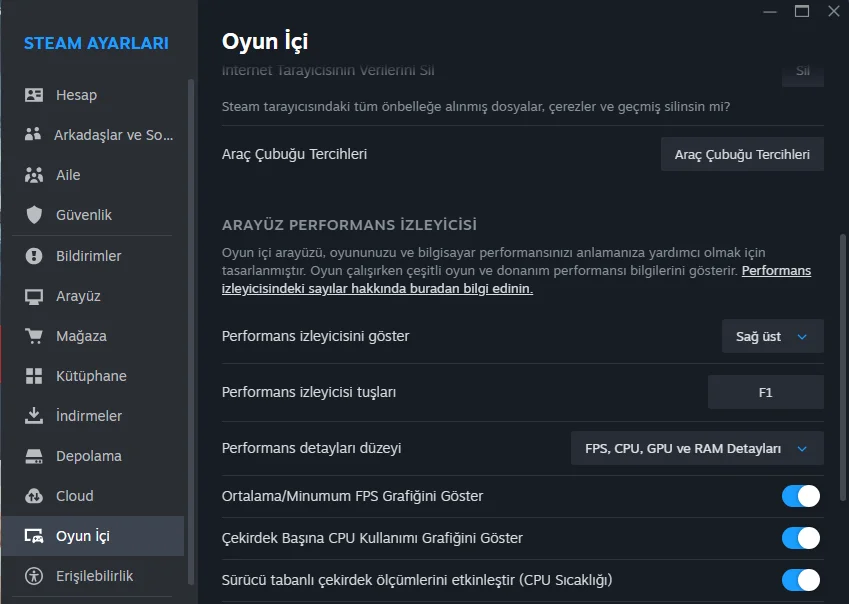Click the main panel vertical scrollbar
Screen dimensions: 849x604
[x=843, y=368]
